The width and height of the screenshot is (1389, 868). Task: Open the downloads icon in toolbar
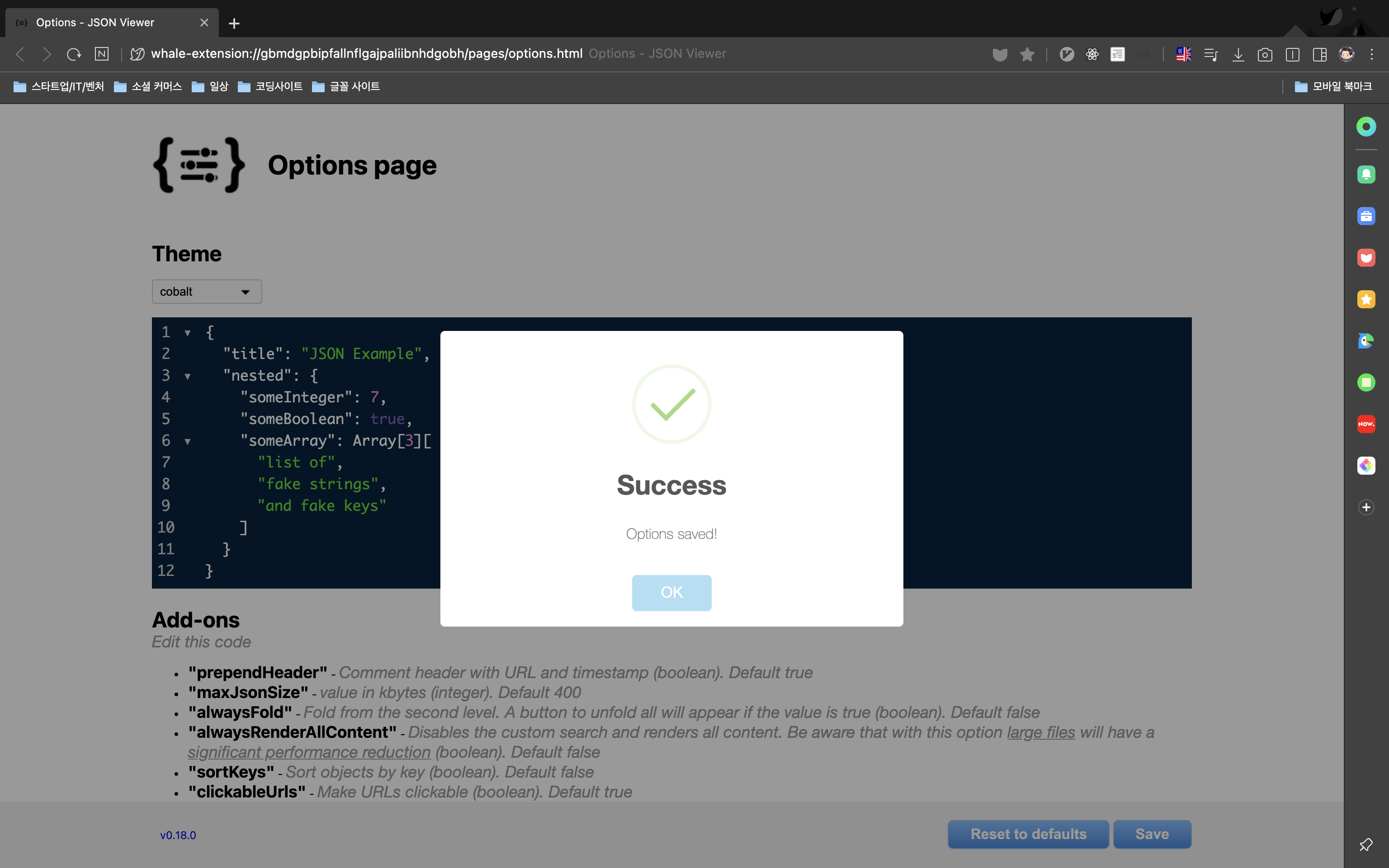pyautogui.click(x=1238, y=55)
